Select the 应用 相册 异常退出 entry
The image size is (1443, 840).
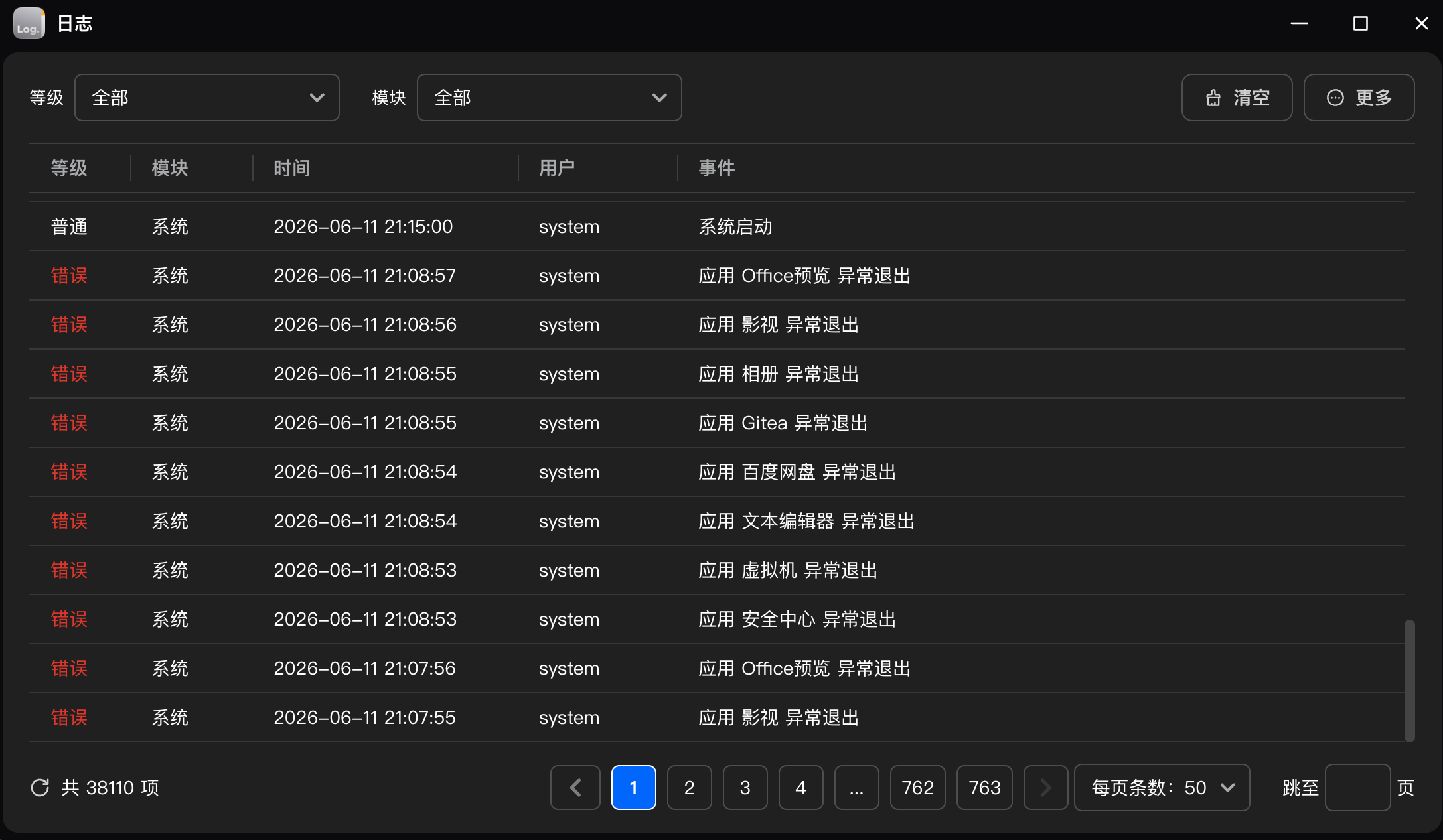pyautogui.click(x=717, y=374)
